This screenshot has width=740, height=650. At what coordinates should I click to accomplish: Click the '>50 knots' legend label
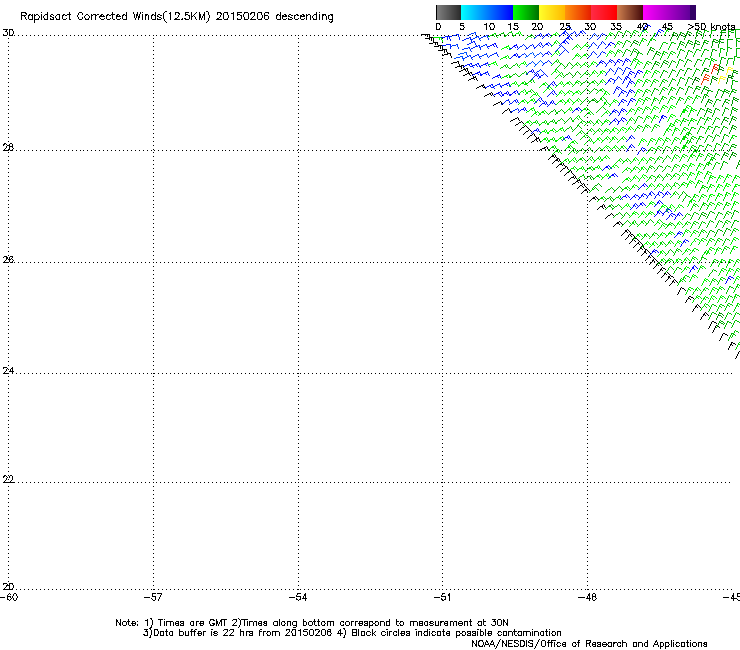712,27
